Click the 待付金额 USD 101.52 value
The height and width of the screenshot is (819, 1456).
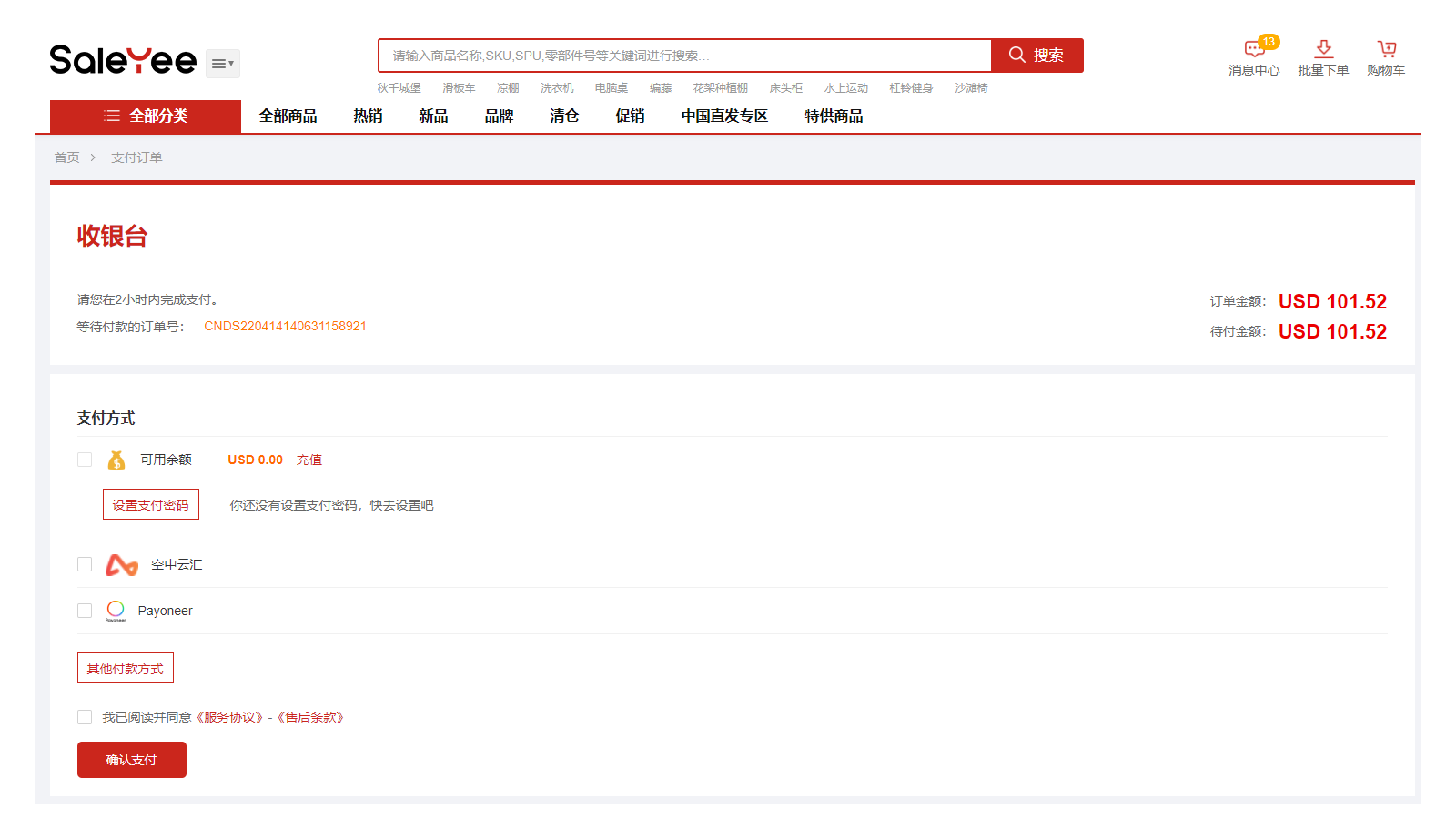click(1332, 331)
